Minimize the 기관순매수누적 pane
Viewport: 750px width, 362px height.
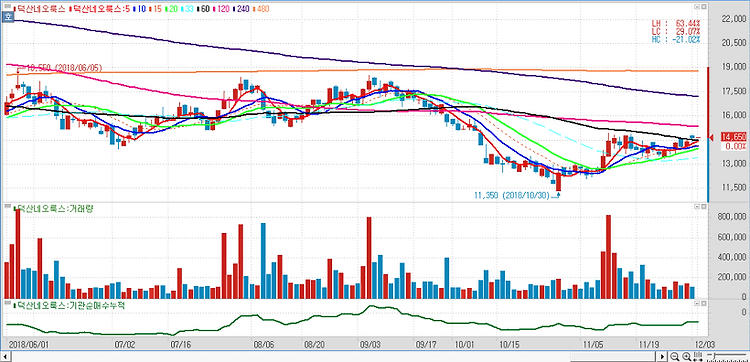click(697, 304)
